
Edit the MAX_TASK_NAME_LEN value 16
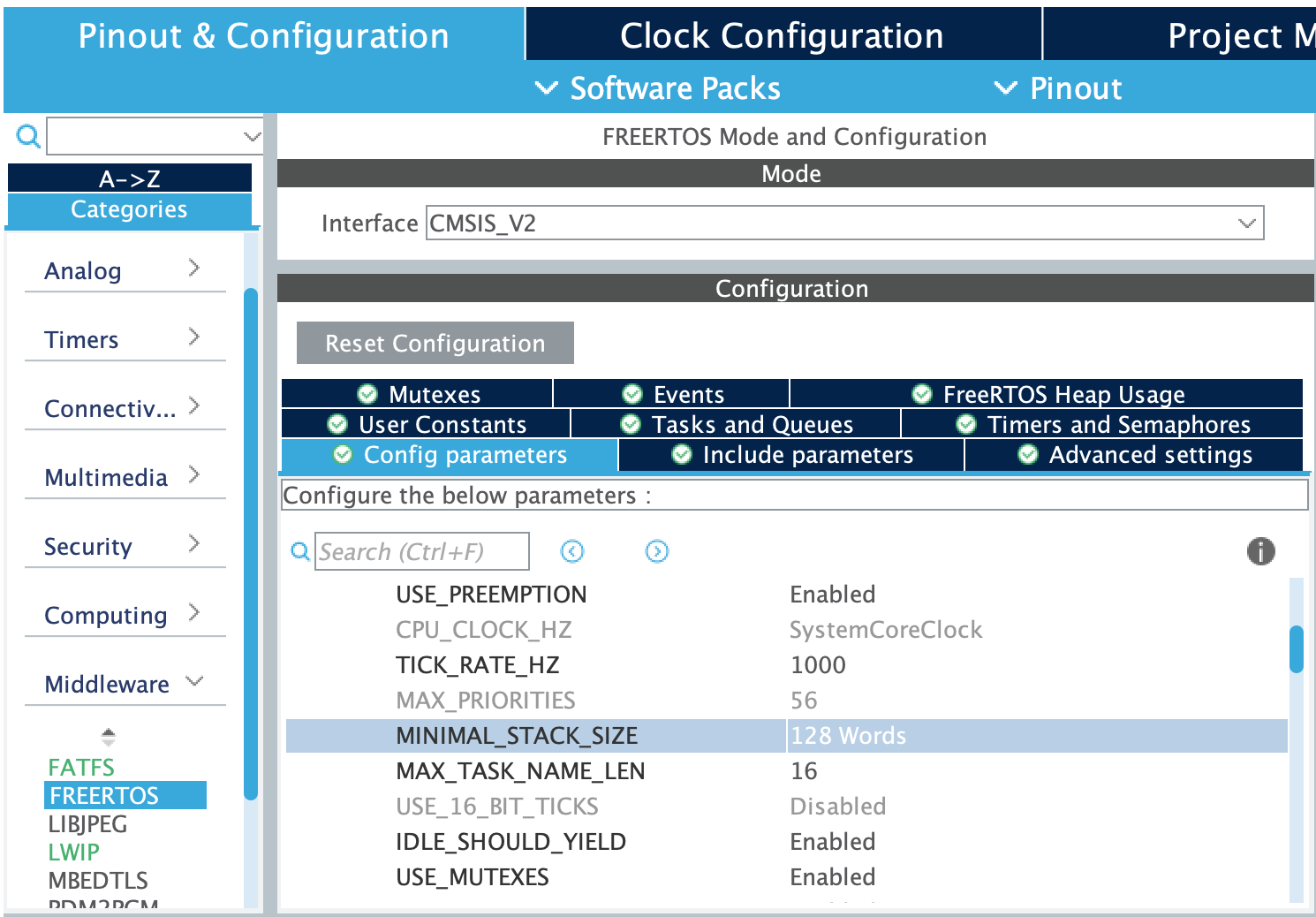pos(804,770)
